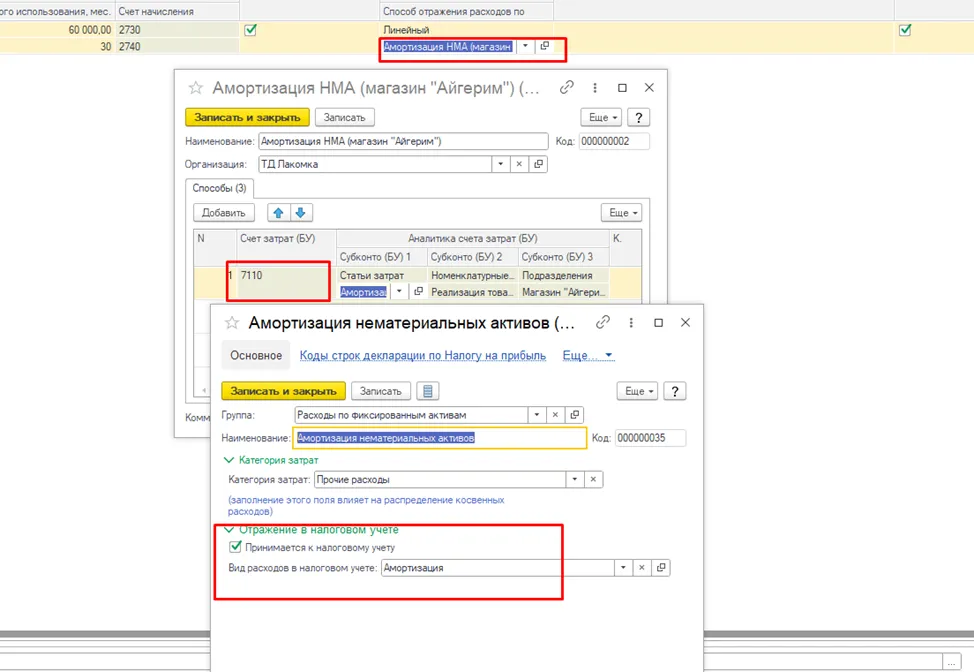The width and height of the screenshot is (974, 672).
Task: Copy link to Амортизация нематериальных активов window
Action: [603, 322]
